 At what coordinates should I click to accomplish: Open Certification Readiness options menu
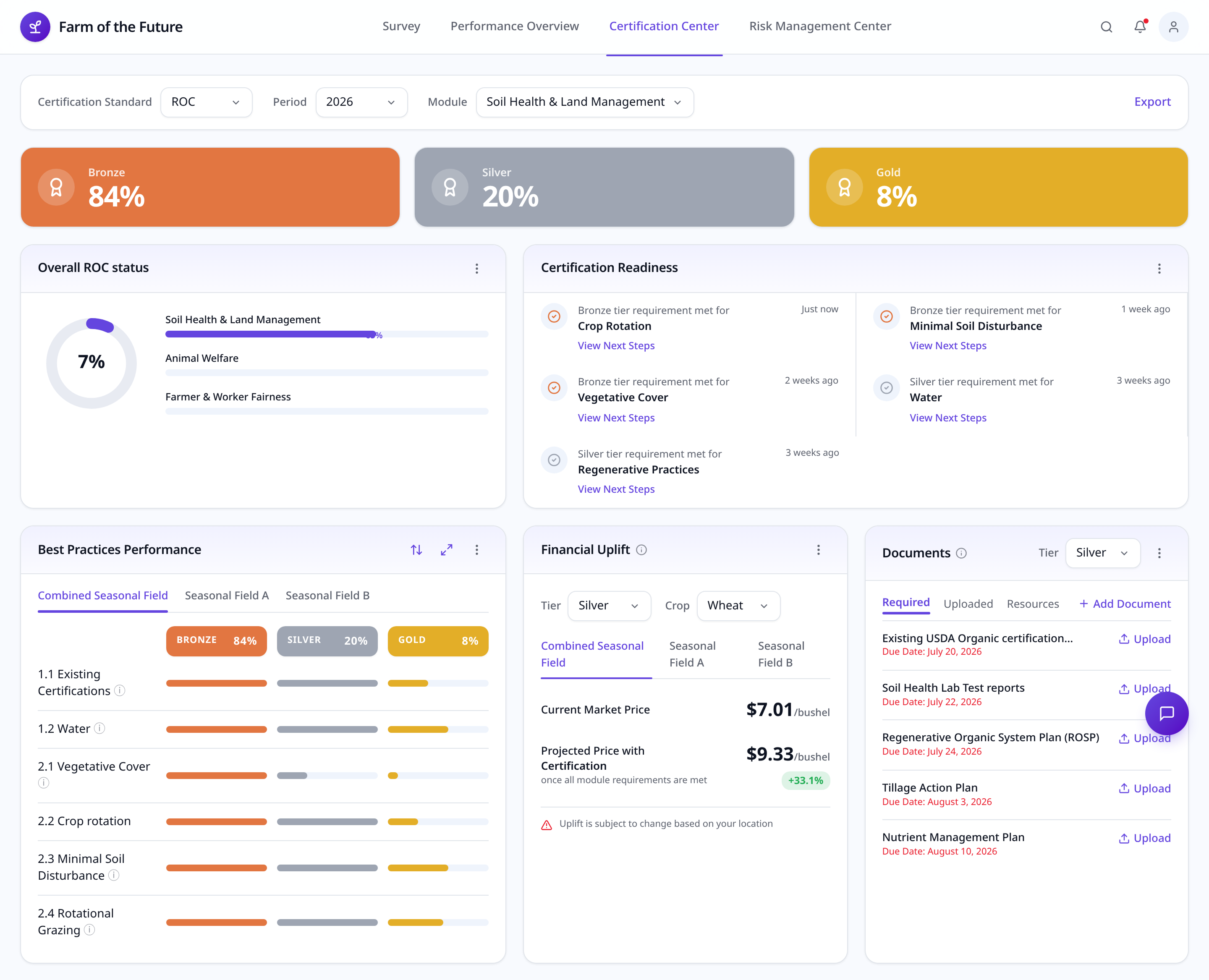1159,268
